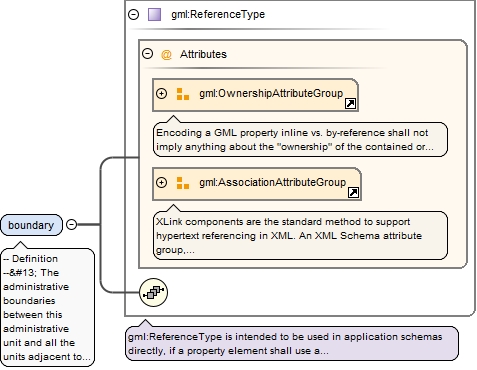
Task: Click the OwnershipAttributeGroup orange blocks icon
Action: click(183, 94)
